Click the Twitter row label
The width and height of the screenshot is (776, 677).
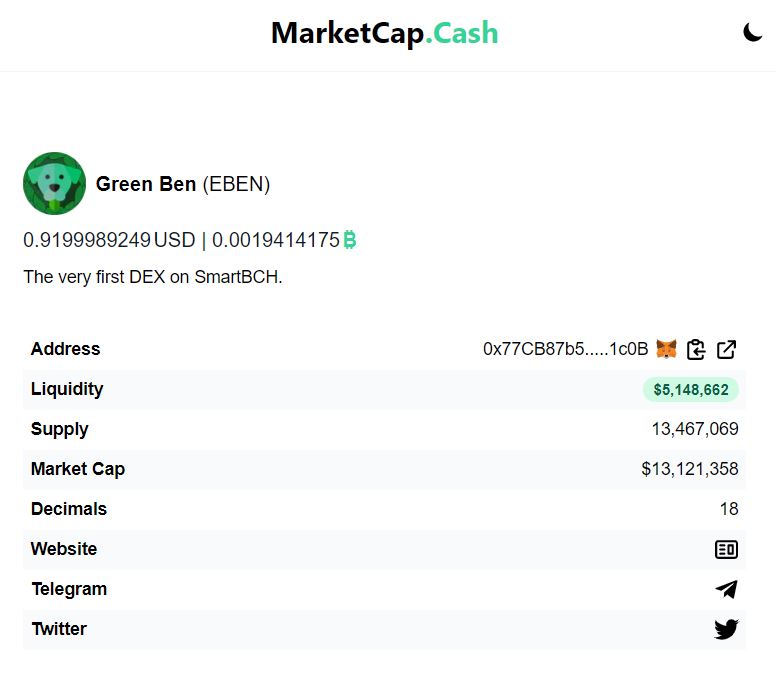pos(59,629)
